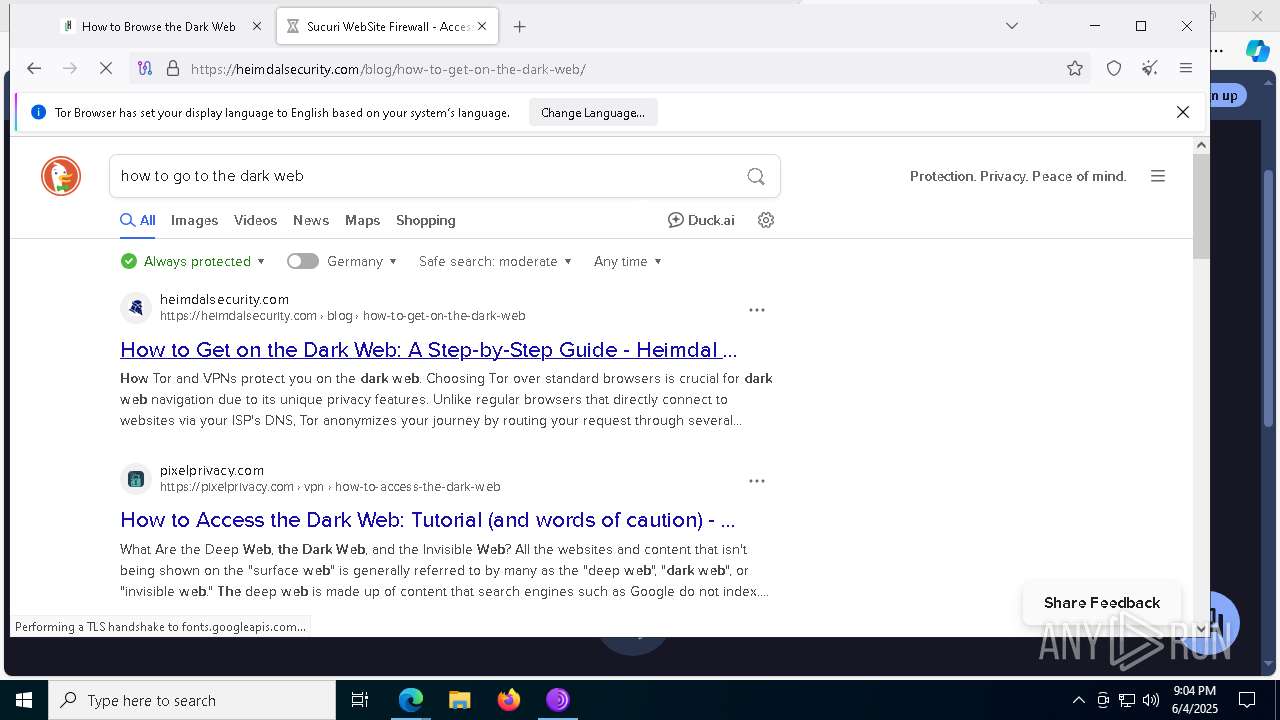Open more options for pixelprivacy result
The width and height of the screenshot is (1280, 720).
tap(757, 481)
